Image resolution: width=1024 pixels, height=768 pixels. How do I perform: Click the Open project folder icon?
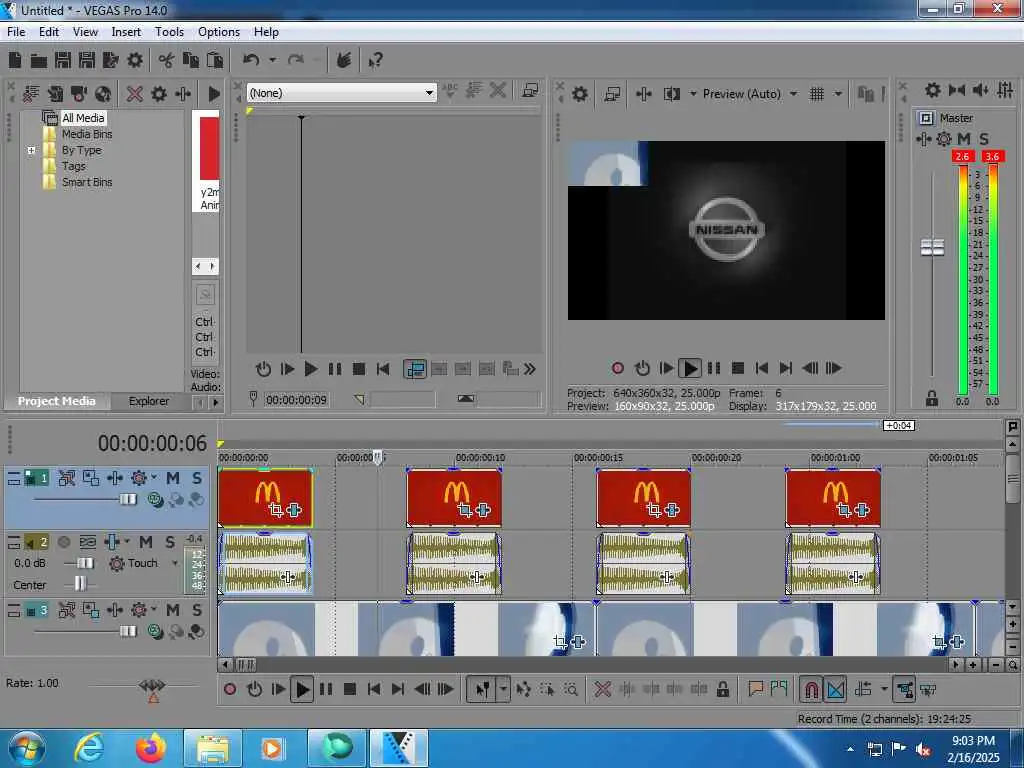39,61
